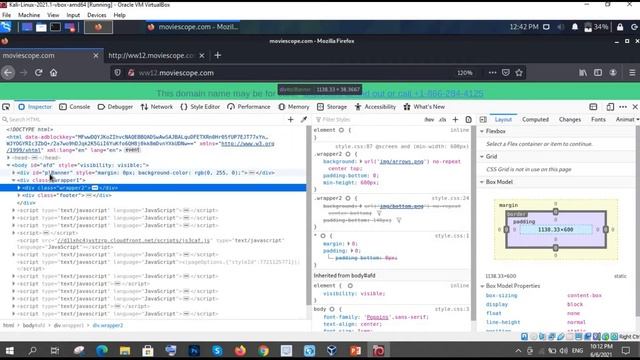Screen dimensions: 640x360
Task: Open devtools customize (three dots) menu
Action: tap(623, 107)
